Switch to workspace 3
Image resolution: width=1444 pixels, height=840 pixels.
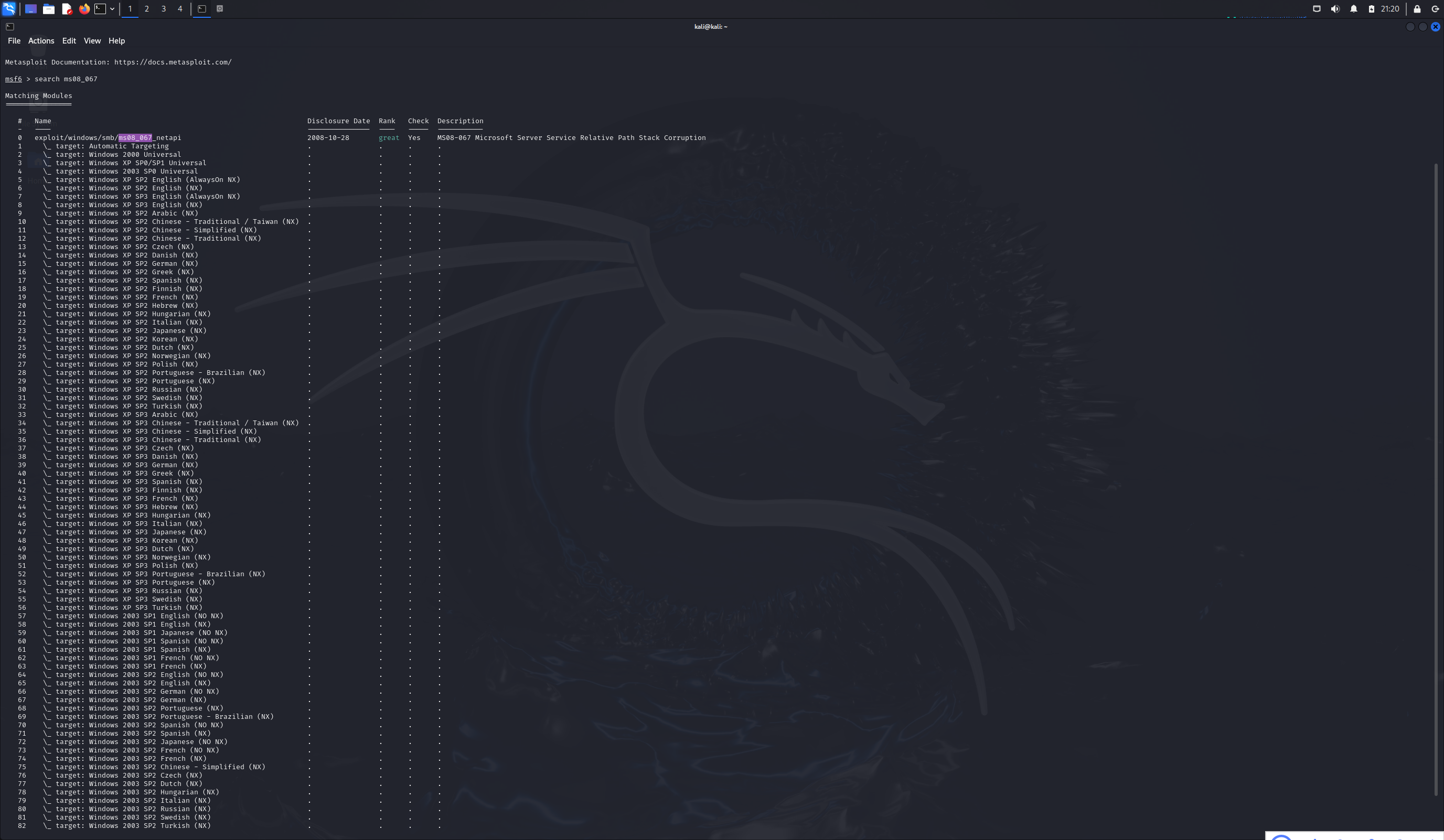coord(163,8)
